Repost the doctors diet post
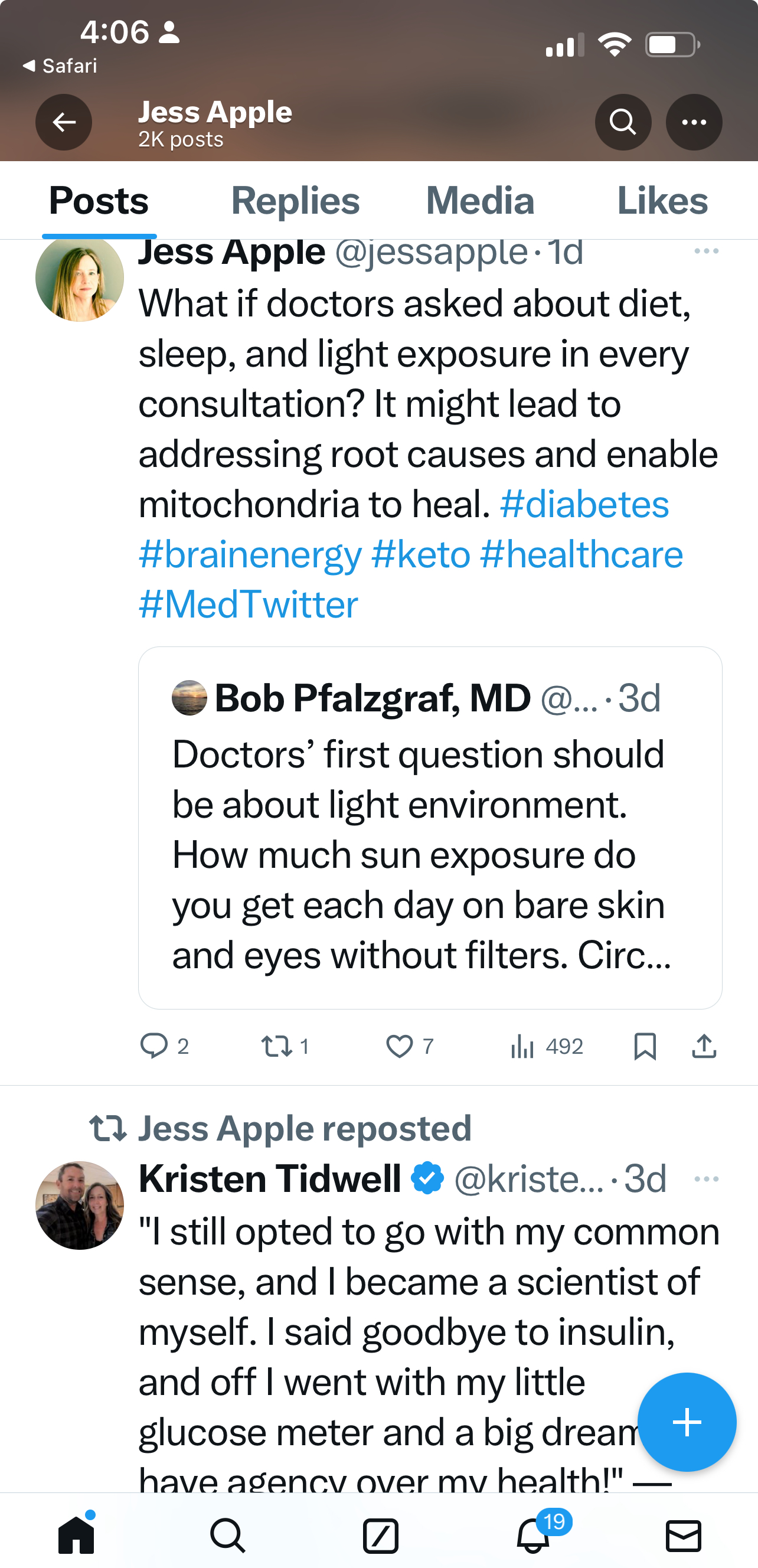The image size is (758, 1568). [276, 1046]
